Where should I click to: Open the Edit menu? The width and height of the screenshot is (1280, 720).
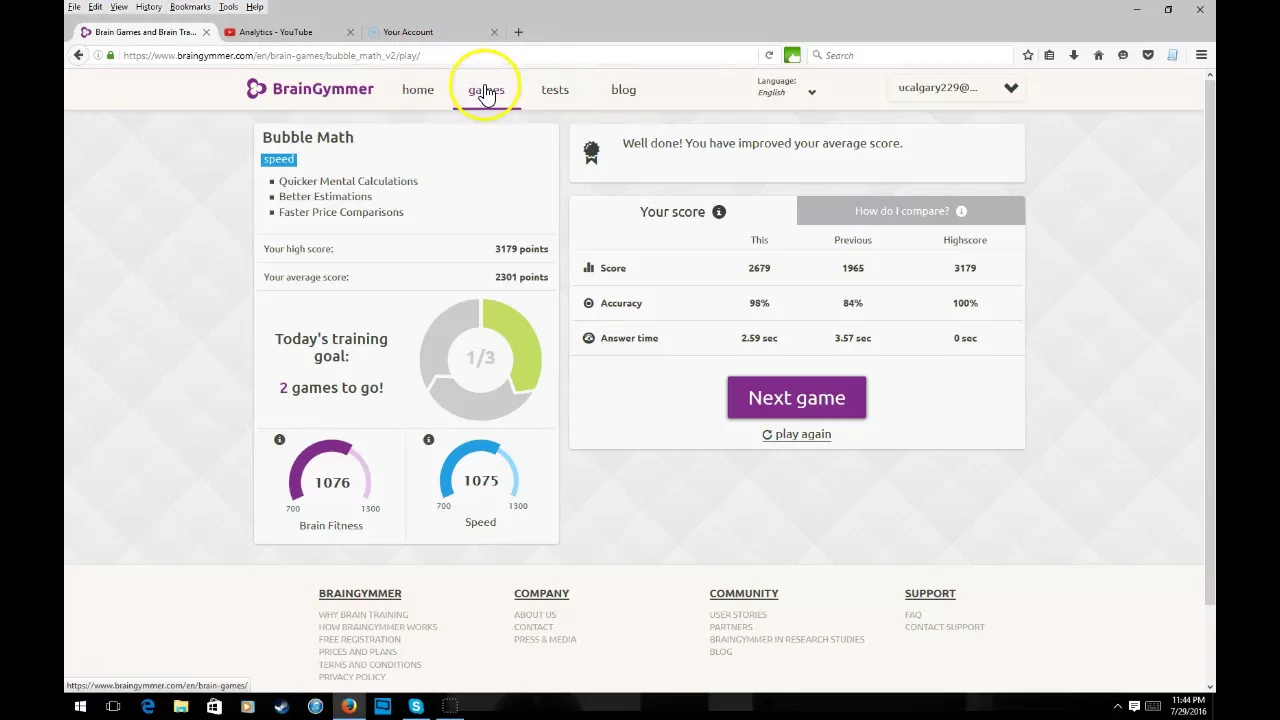(95, 7)
